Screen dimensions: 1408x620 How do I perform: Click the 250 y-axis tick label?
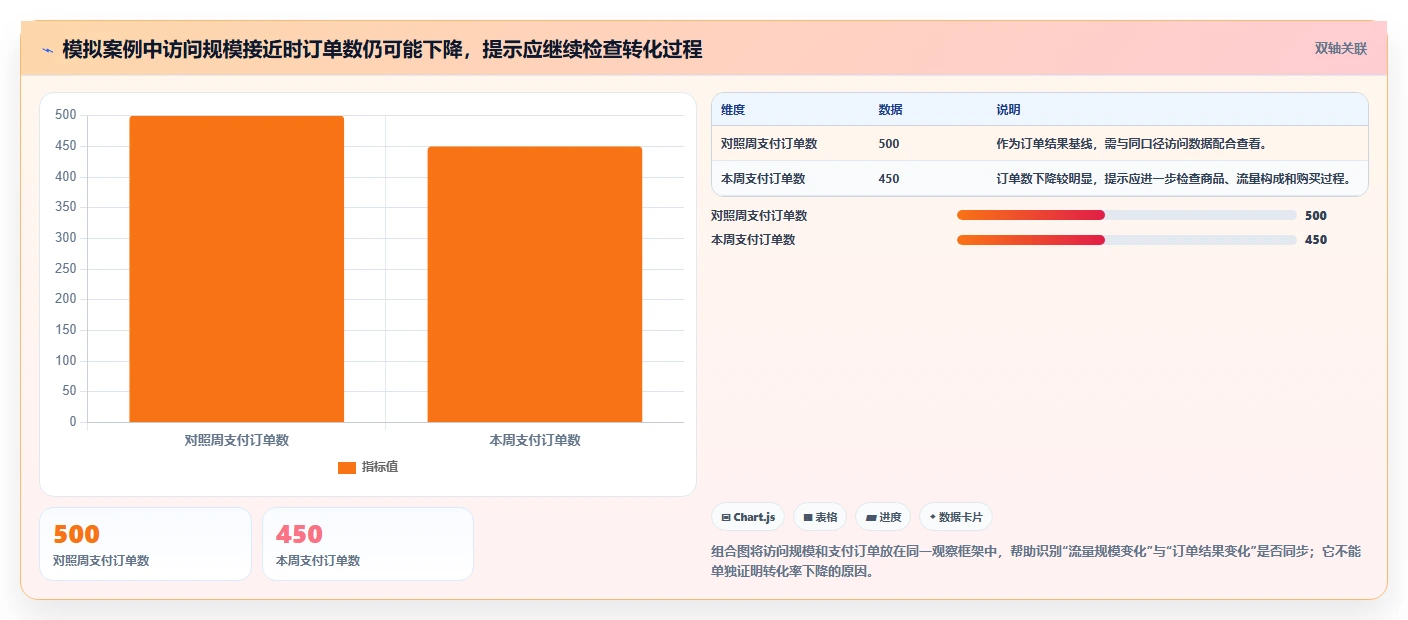(x=66, y=268)
